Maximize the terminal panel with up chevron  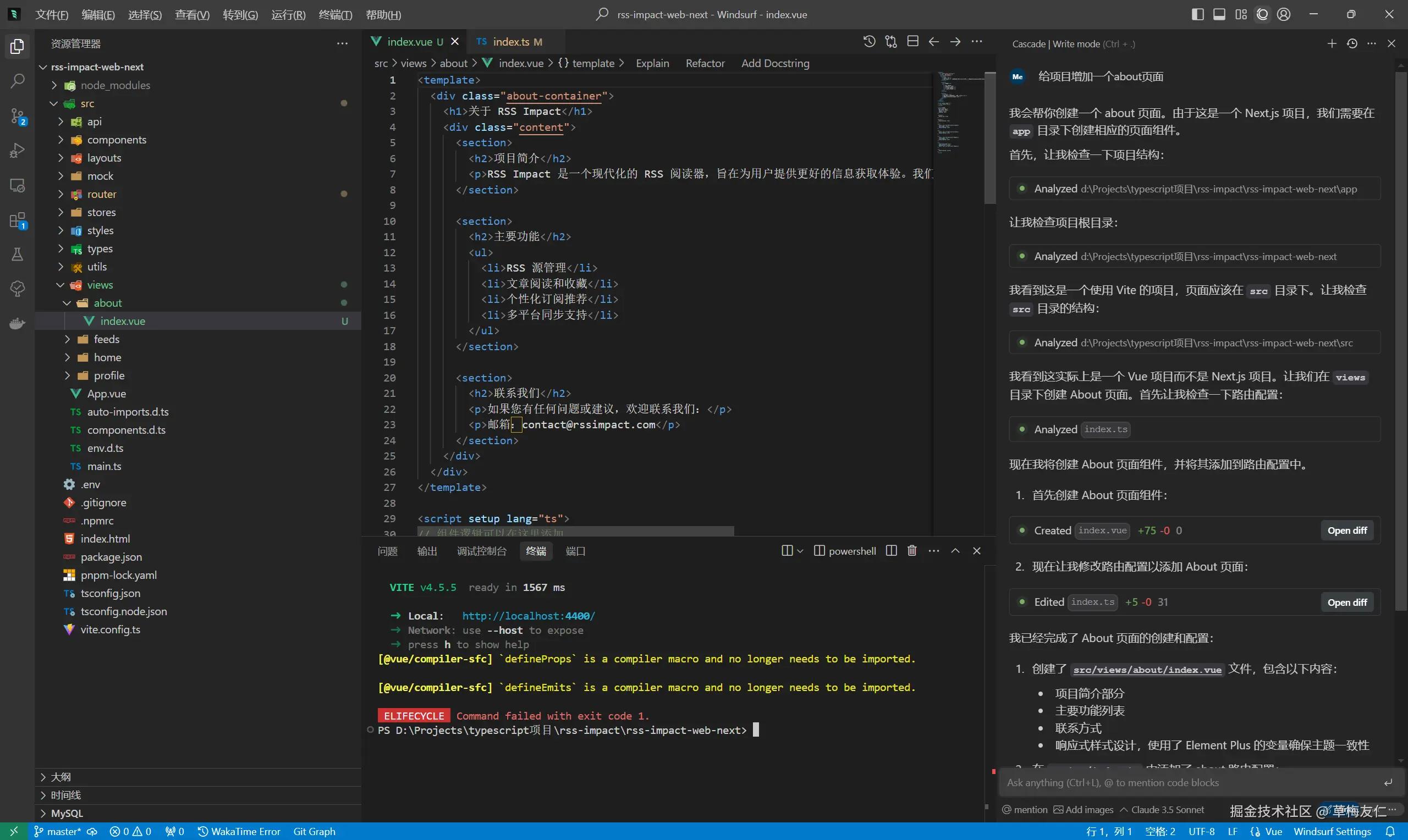[955, 551]
